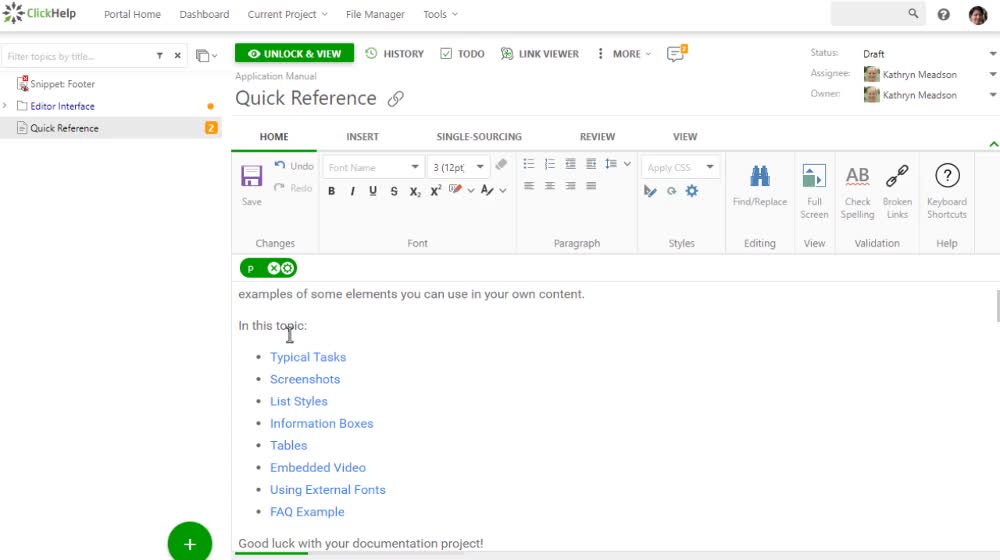Open the VIEW ribbon tab
The height and width of the screenshot is (560, 1000).
coord(685,136)
